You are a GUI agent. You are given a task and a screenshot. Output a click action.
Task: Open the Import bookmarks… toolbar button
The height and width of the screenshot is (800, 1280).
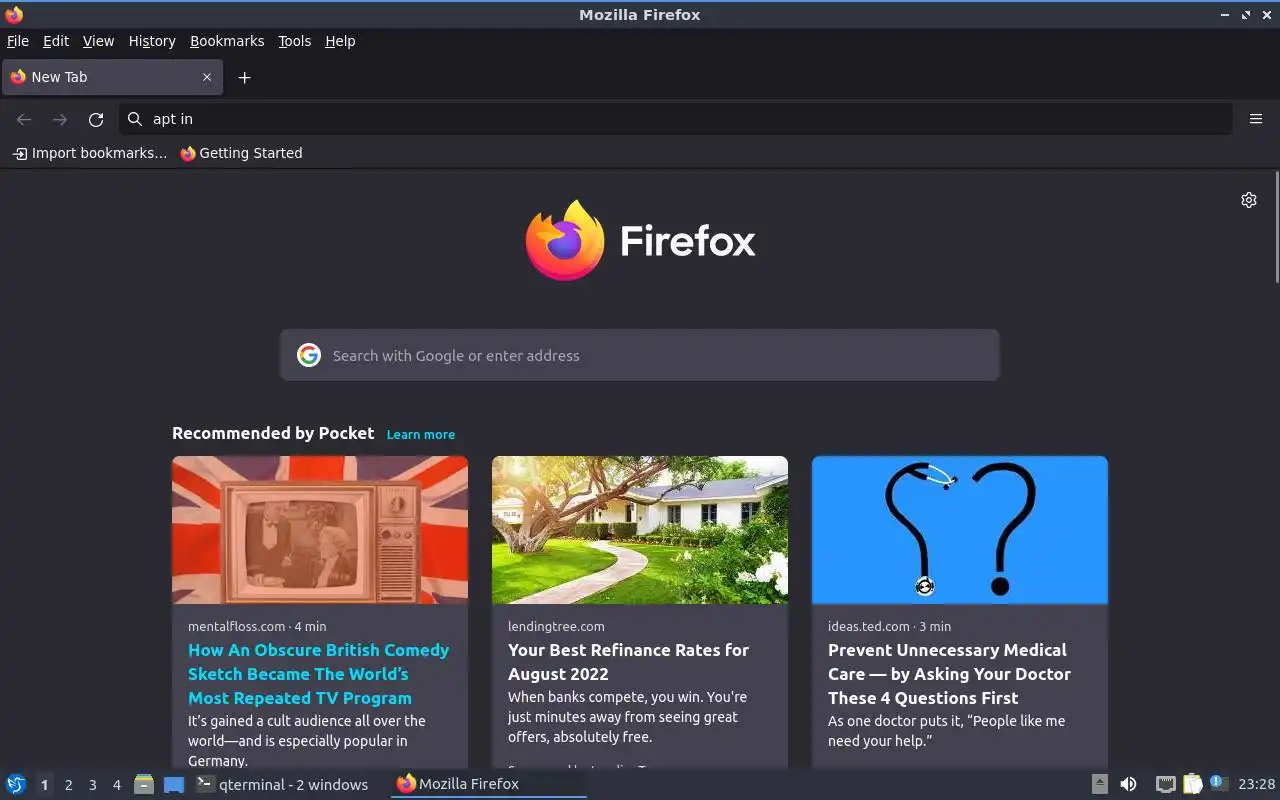(x=90, y=153)
